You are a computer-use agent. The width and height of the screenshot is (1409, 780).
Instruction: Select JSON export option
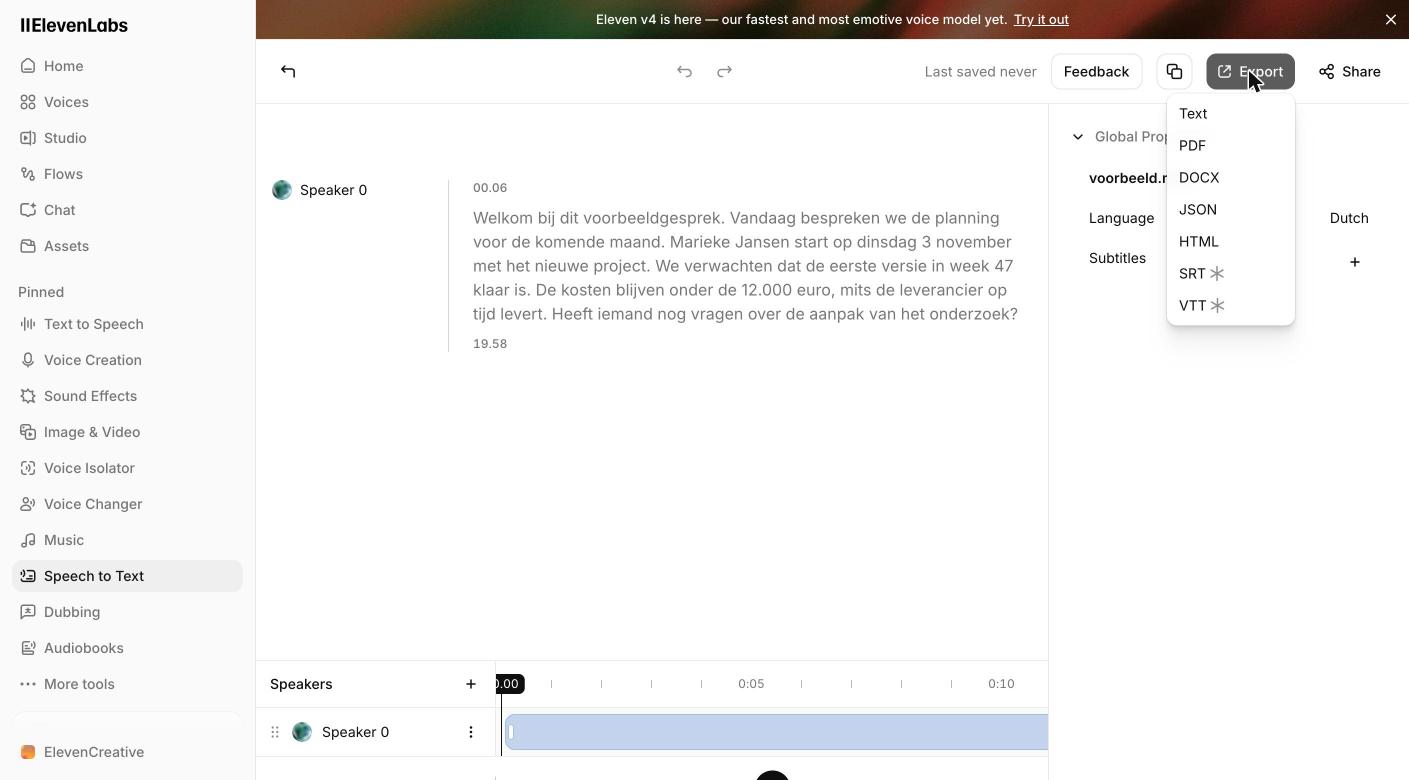(x=1231, y=210)
